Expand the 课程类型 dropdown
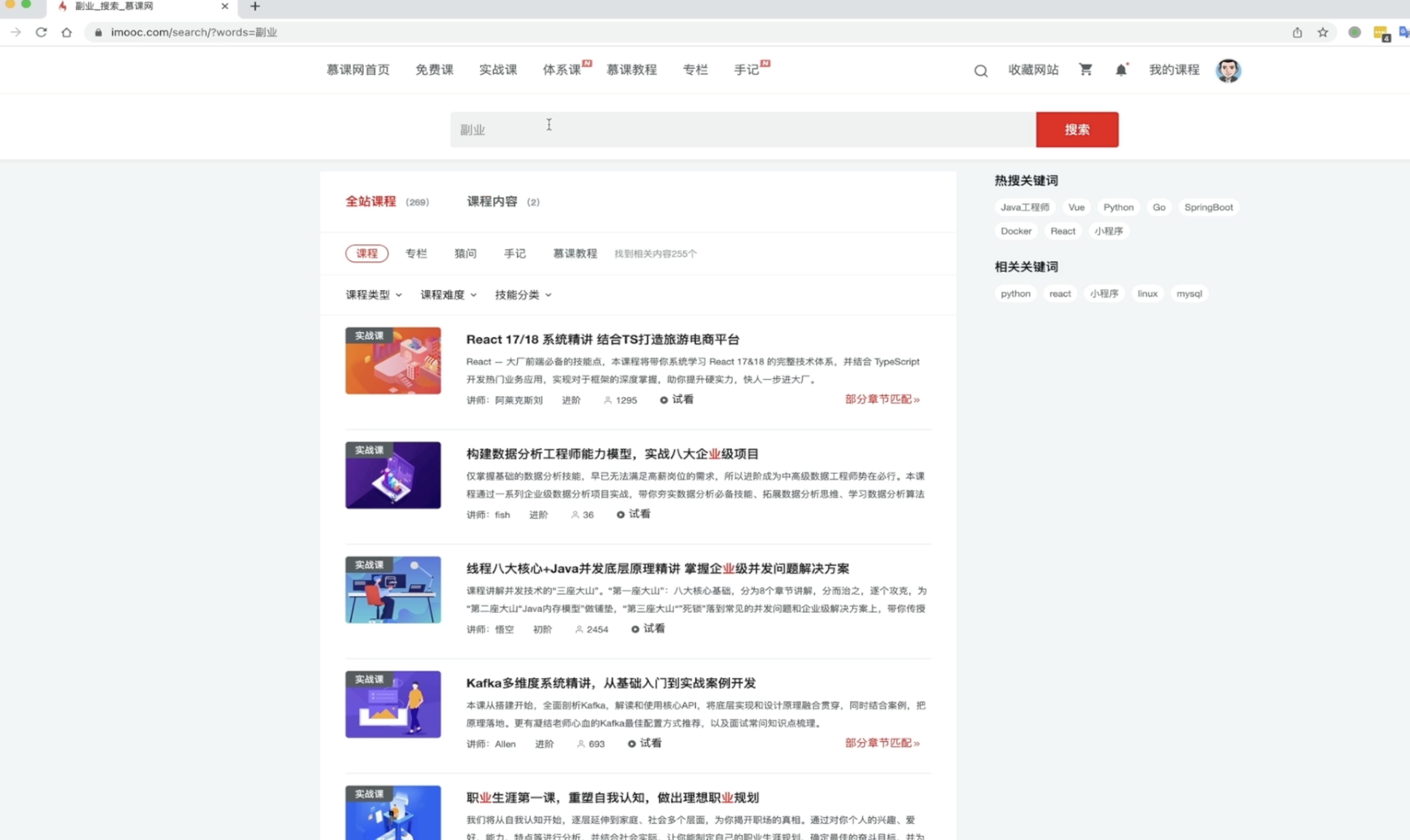Viewport: 1410px width, 840px height. [374, 294]
